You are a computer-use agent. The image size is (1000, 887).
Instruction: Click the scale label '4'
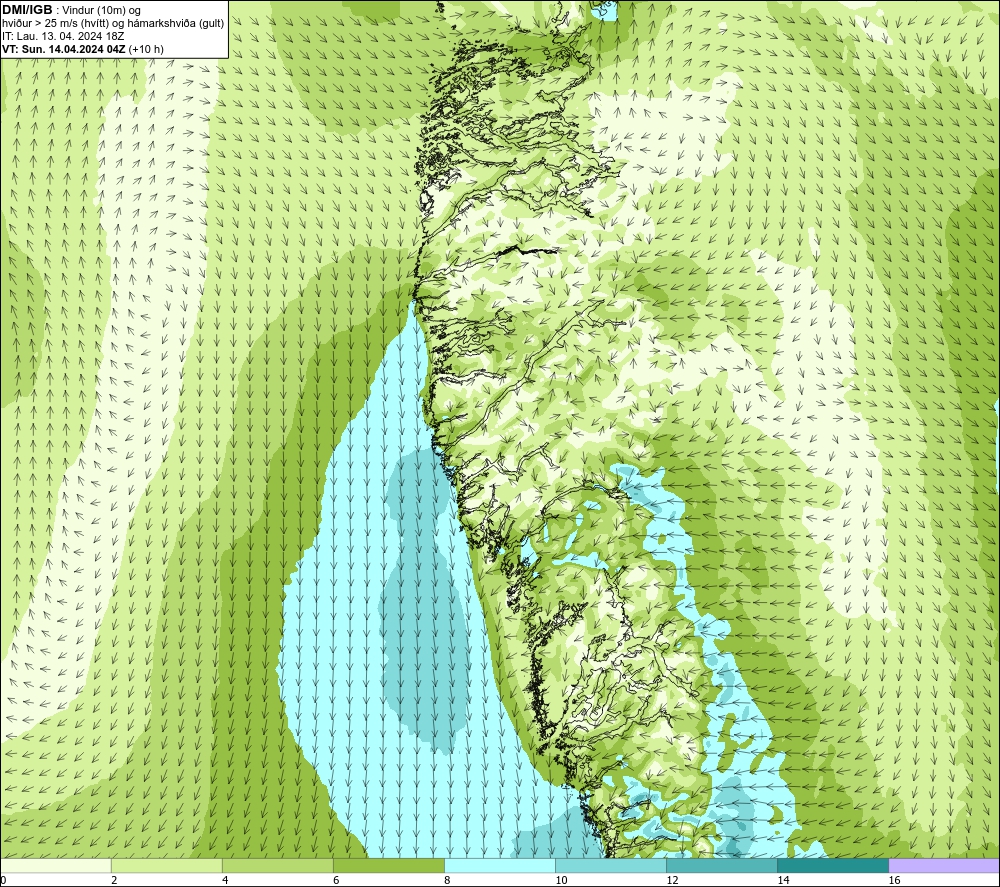(225, 881)
